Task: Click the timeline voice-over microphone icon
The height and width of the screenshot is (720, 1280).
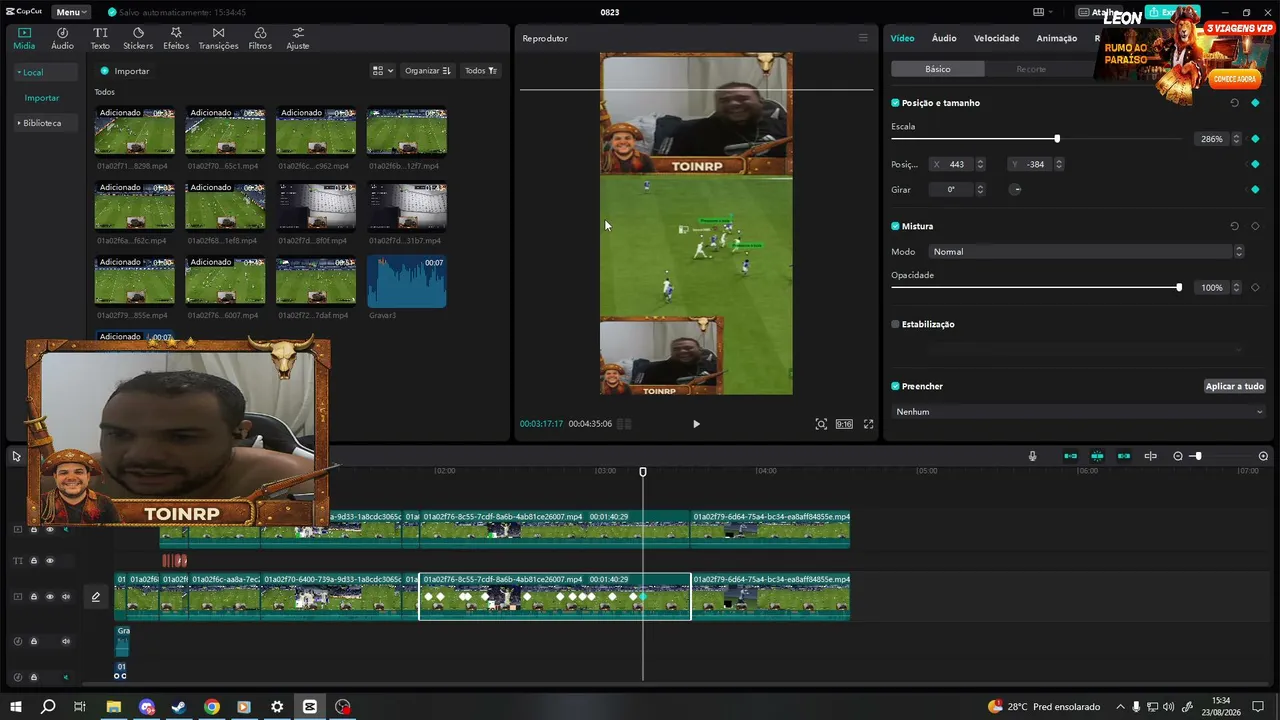Action: click(x=1033, y=456)
